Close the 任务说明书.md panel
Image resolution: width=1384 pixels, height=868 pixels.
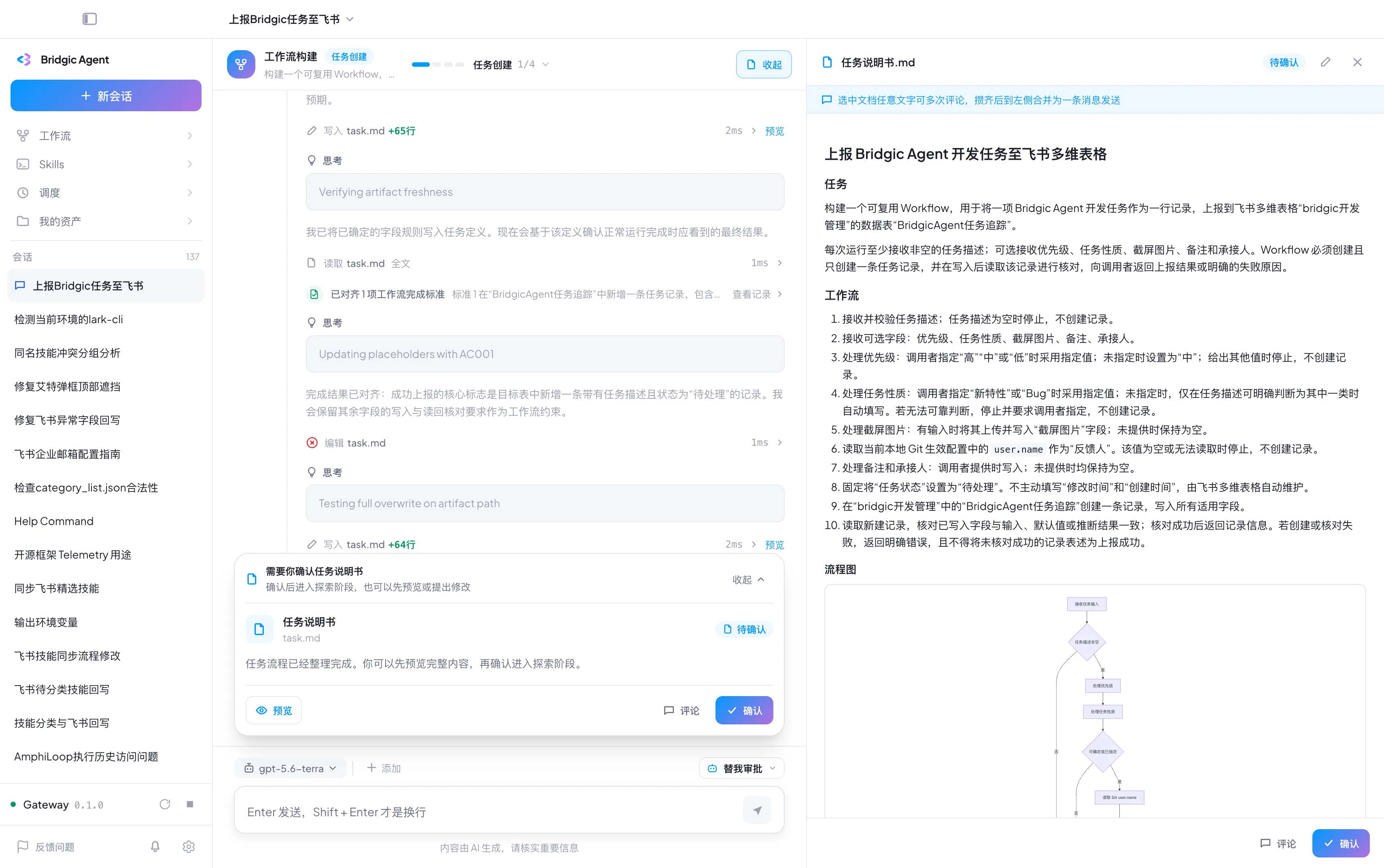pos(1358,62)
